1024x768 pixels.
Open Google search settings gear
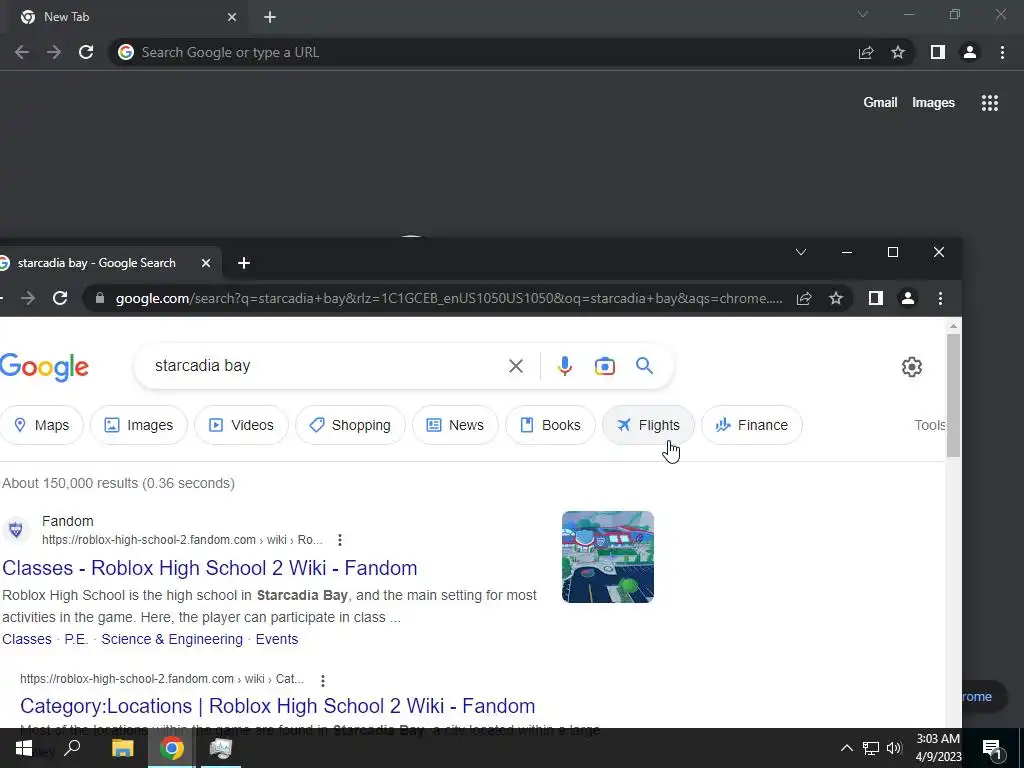[x=912, y=367]
